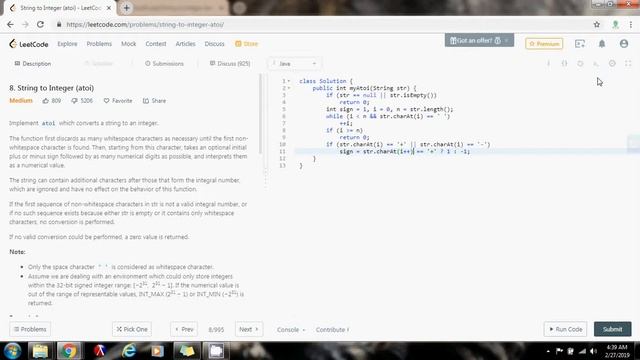Switch to the Solution tab
This screenshot has width=640, height=360.
[x=98, y=64]
